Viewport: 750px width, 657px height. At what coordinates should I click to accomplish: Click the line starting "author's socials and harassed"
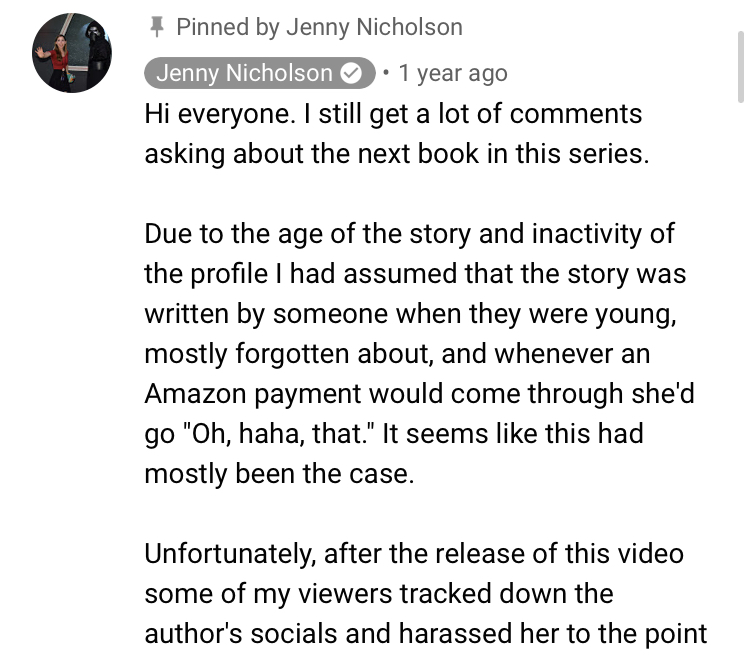click(x=426, y=634)
